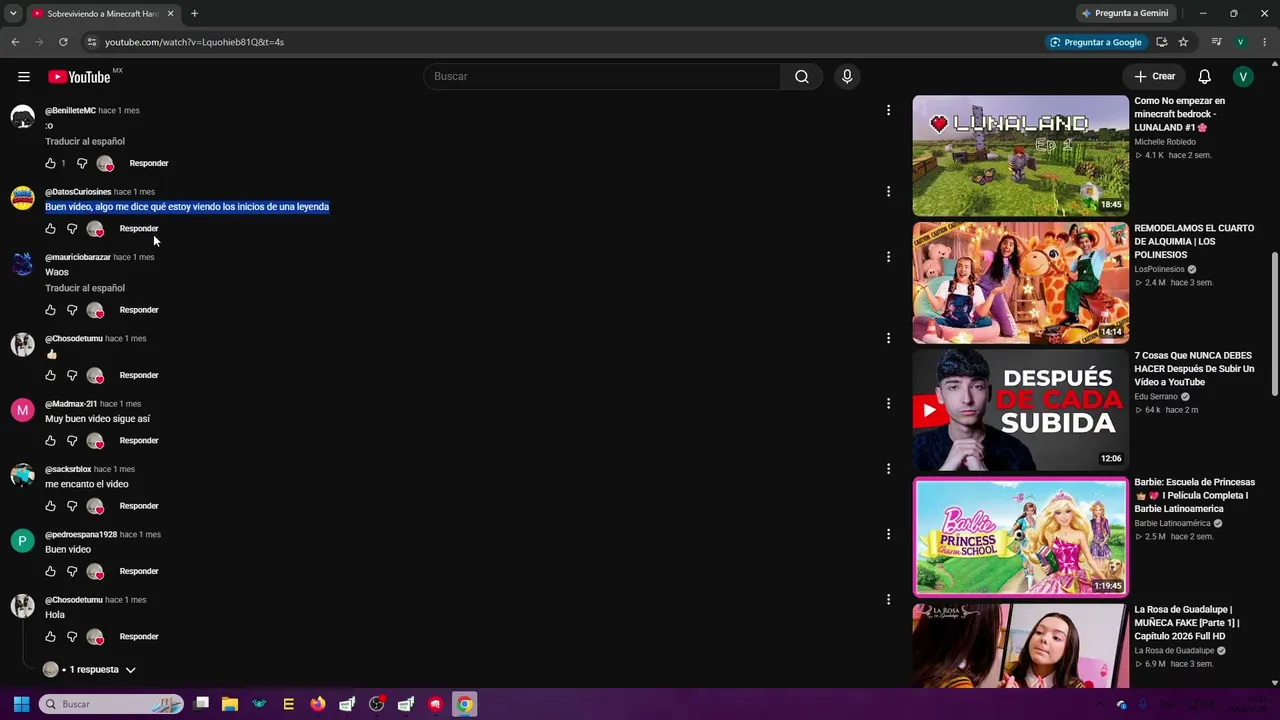
Task: Click the browser address bar URL
Action: (195, 42)
